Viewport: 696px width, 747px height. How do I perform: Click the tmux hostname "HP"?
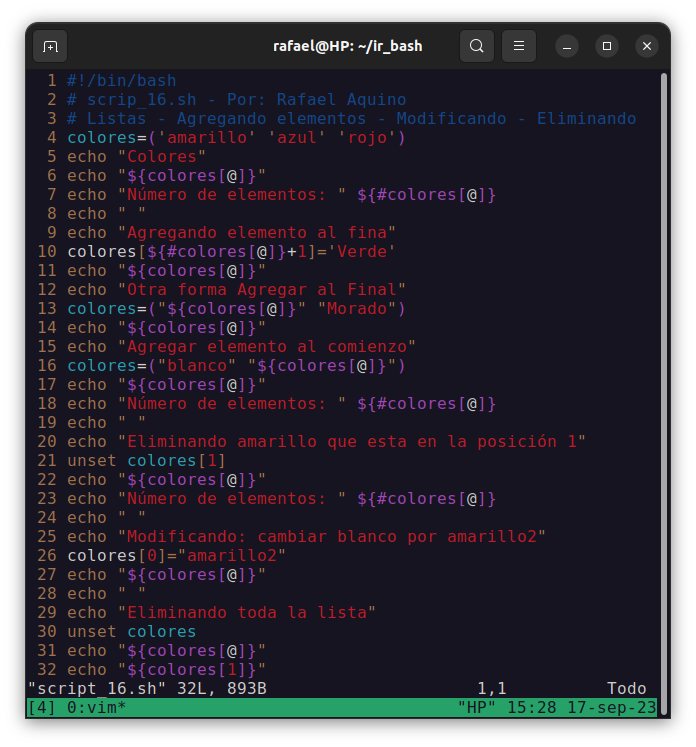click(x=476, y=708)
